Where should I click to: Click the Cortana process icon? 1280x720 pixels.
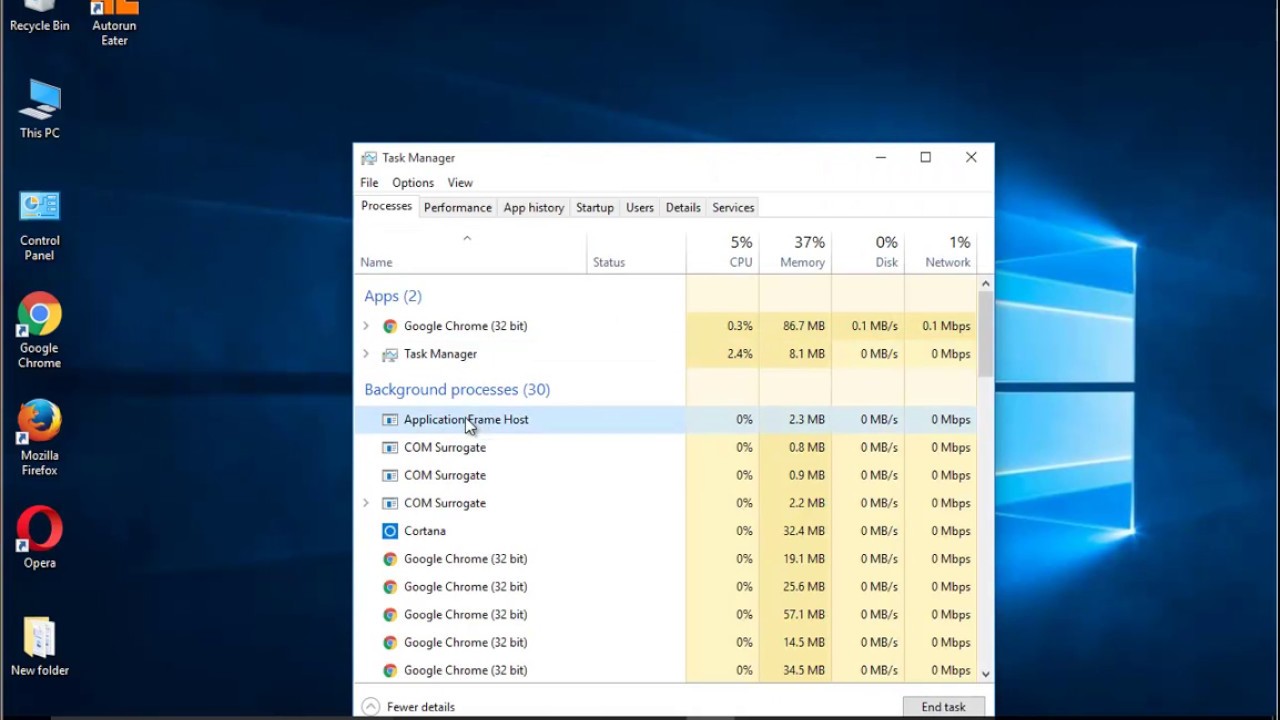pos(390,531)
